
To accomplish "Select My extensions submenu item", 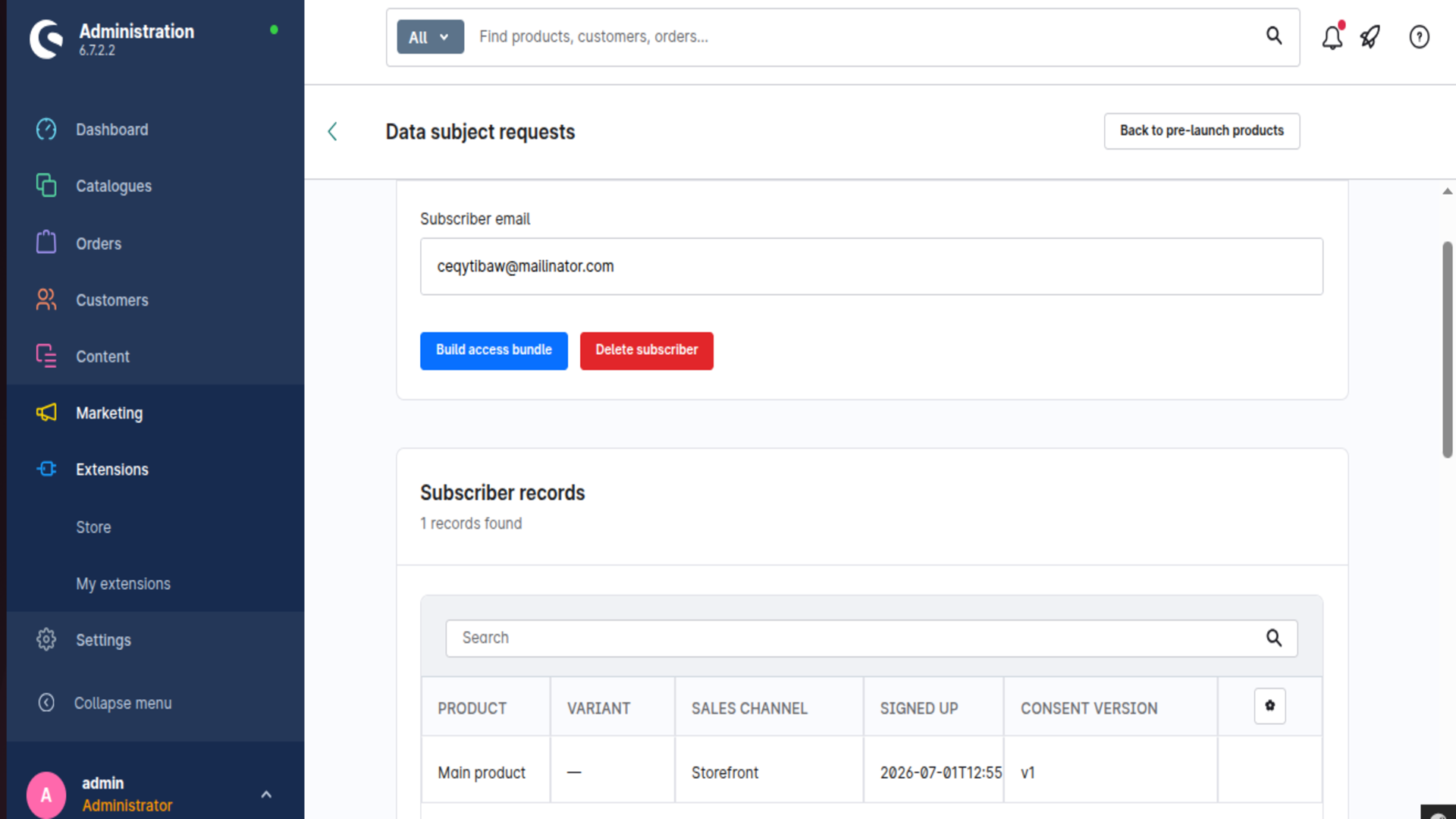I will [123, 584].
